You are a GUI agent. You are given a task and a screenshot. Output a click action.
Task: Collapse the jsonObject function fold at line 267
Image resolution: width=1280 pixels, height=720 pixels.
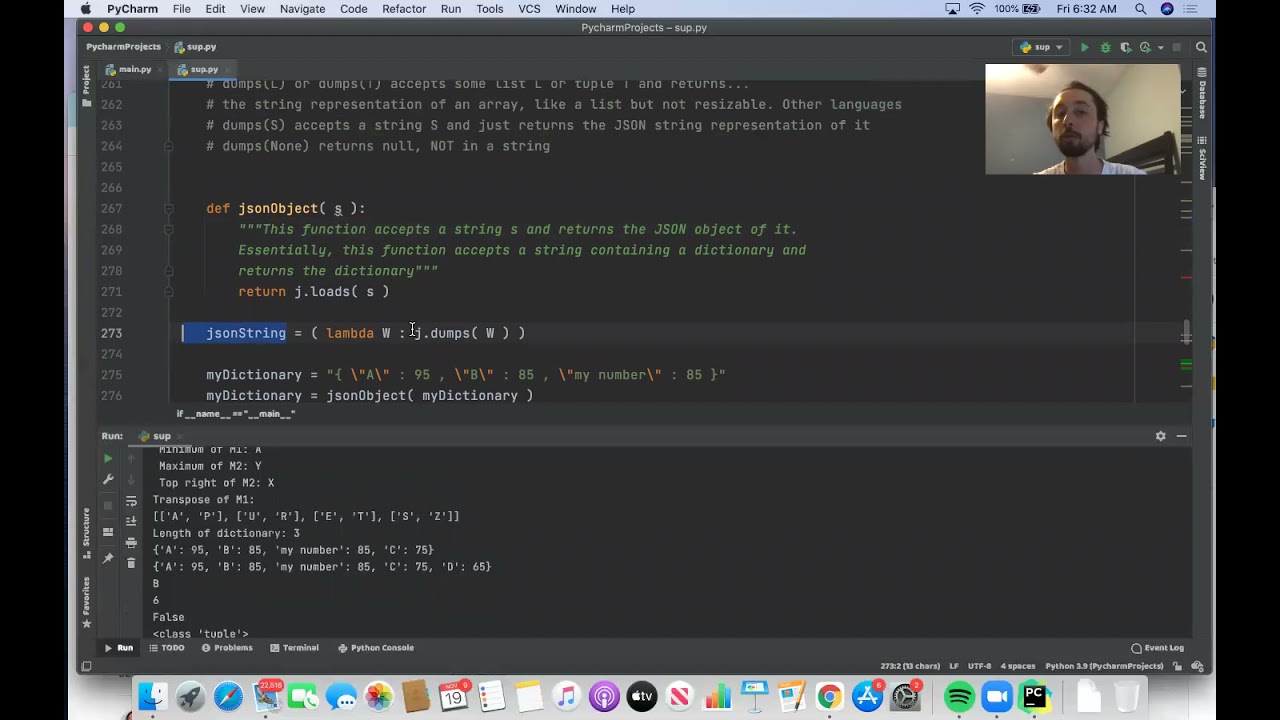point(168,208)
